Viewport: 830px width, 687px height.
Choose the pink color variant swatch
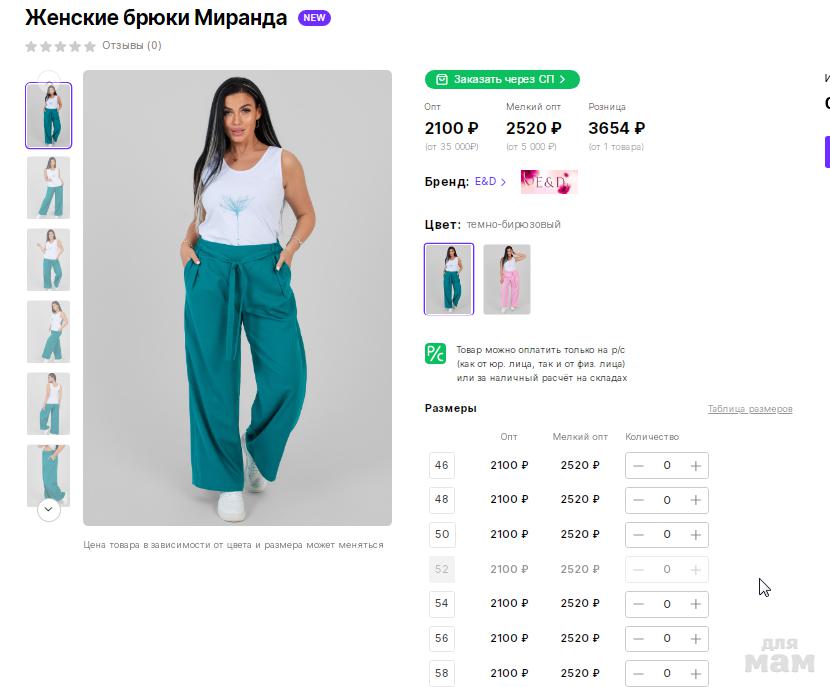507,279
